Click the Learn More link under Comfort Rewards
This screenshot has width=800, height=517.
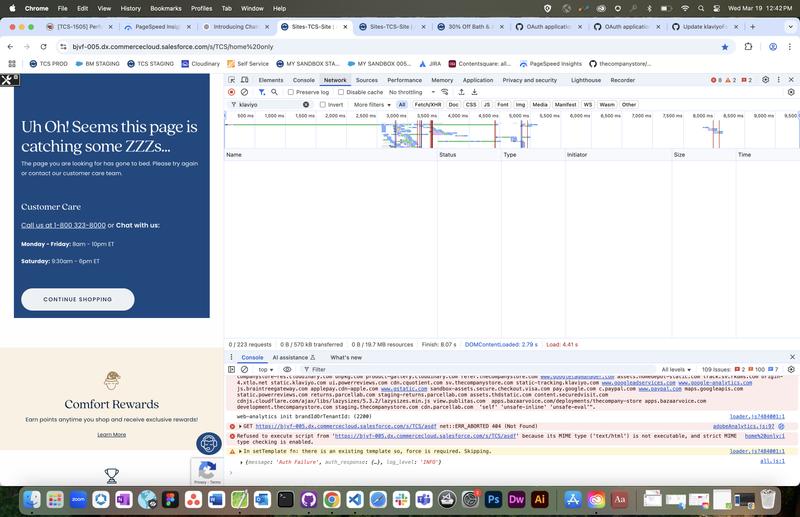click(112, 435)
